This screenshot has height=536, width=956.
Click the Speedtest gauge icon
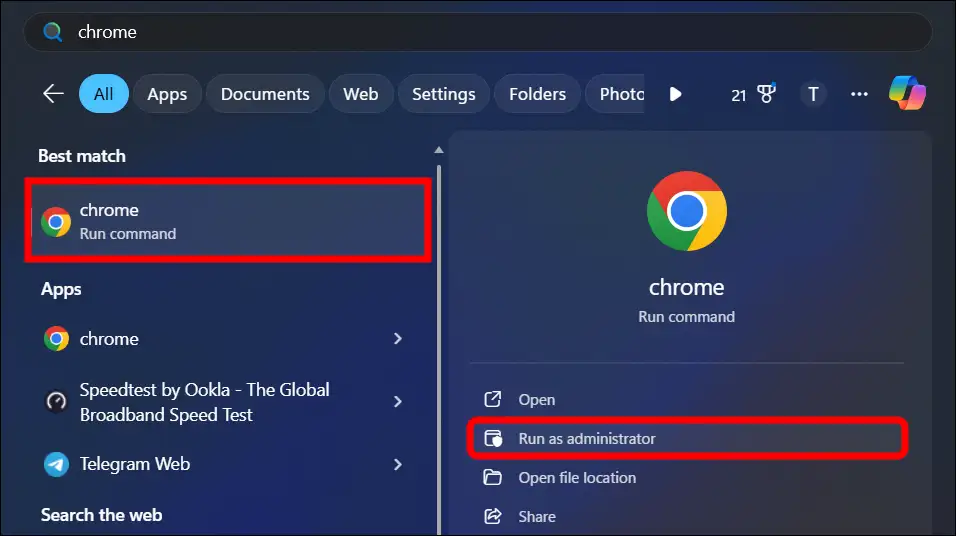pyautogui.click(x=56, y=402)
